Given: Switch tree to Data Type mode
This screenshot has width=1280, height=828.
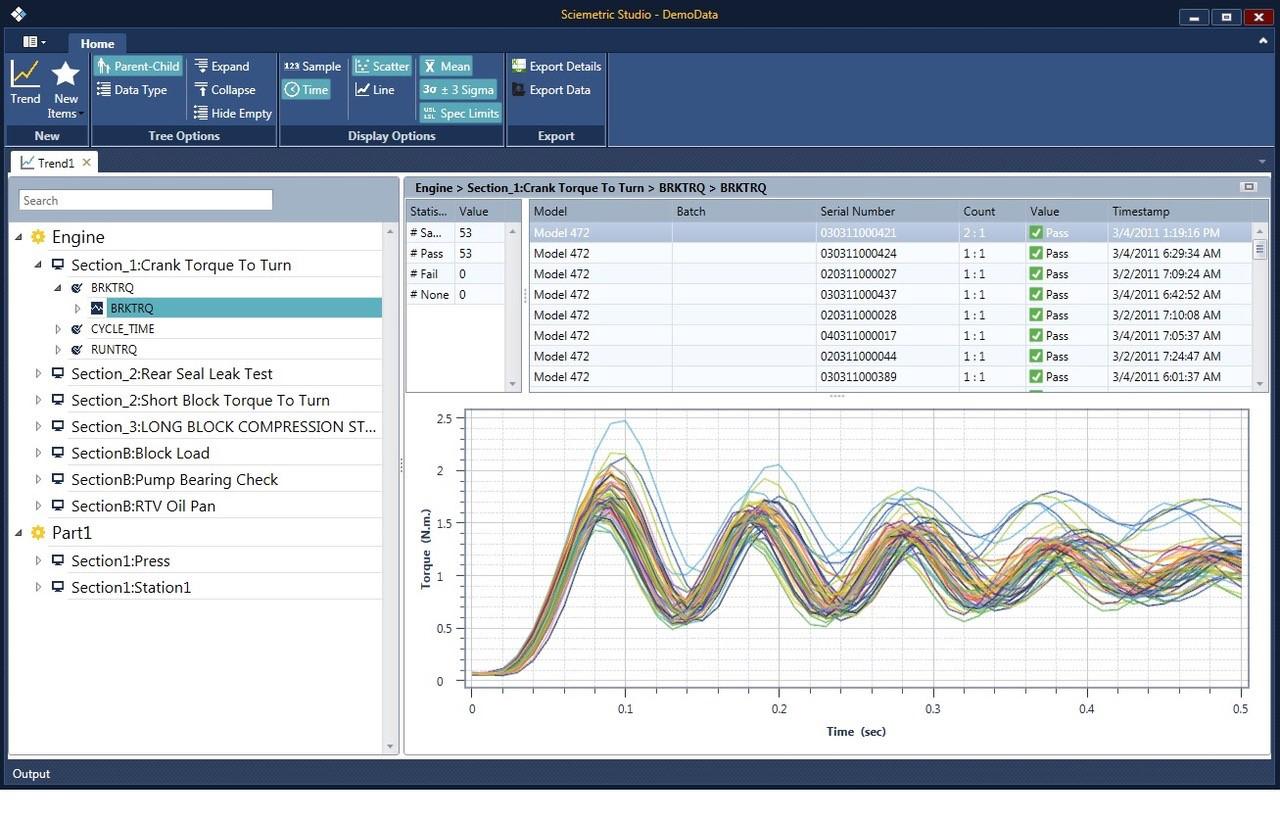Looking at the screenshot, I should pyautogui.click(x=133, y=90).
